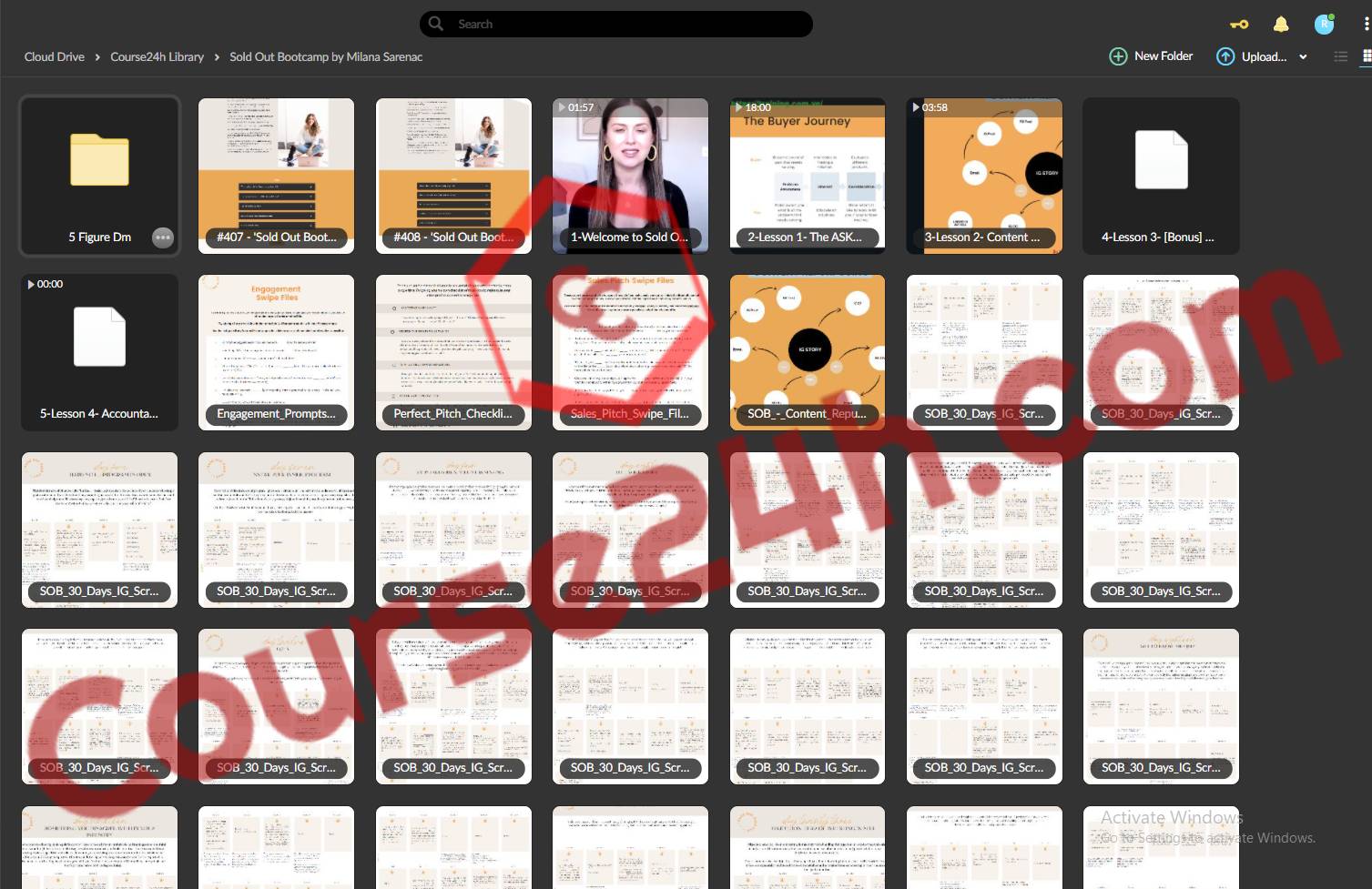
Task: Open the SOB_-_Content_Repu... file
Action: pyautogui.click(x=808, y=352)
